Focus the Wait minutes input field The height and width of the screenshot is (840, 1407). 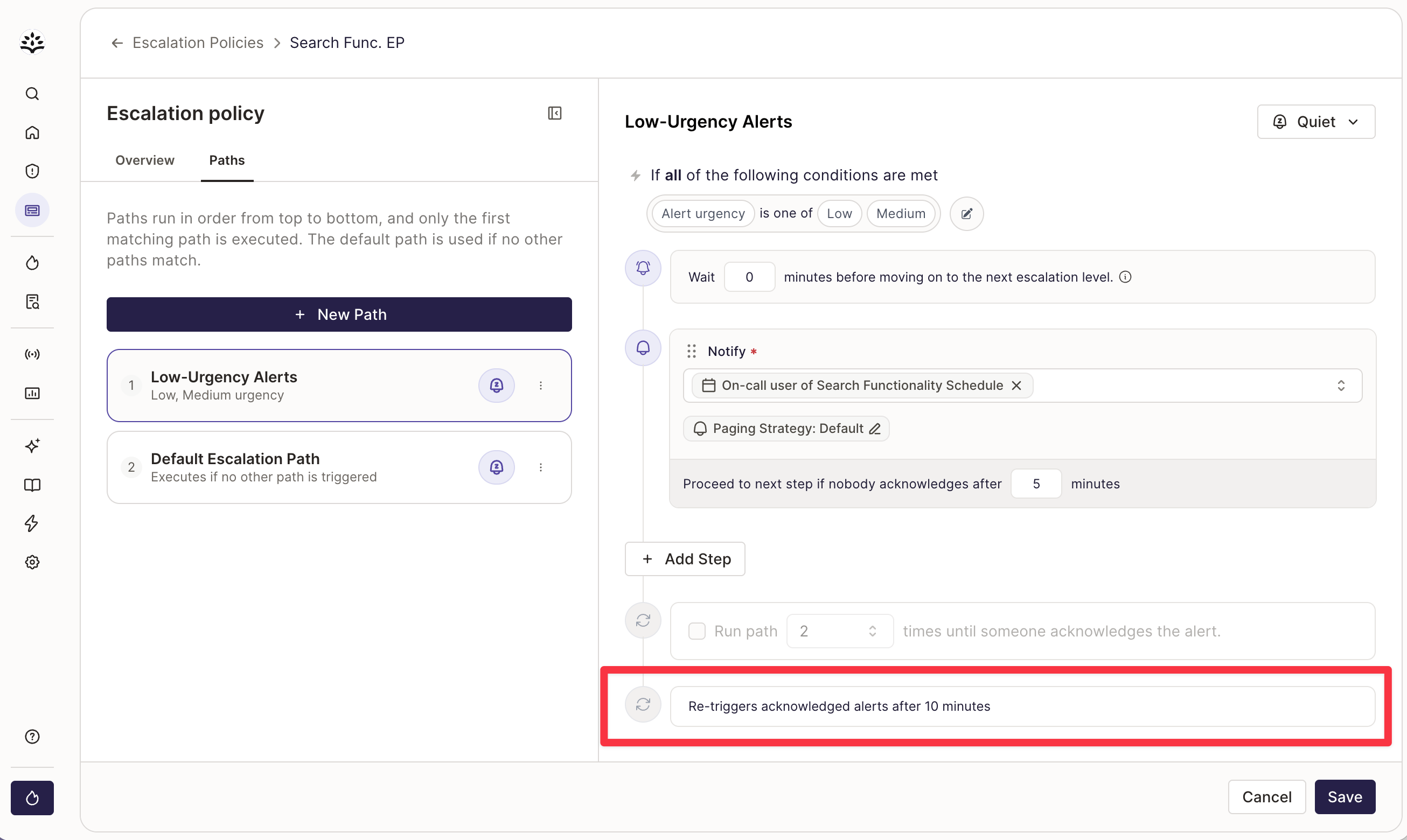click(x=750, y=277)
